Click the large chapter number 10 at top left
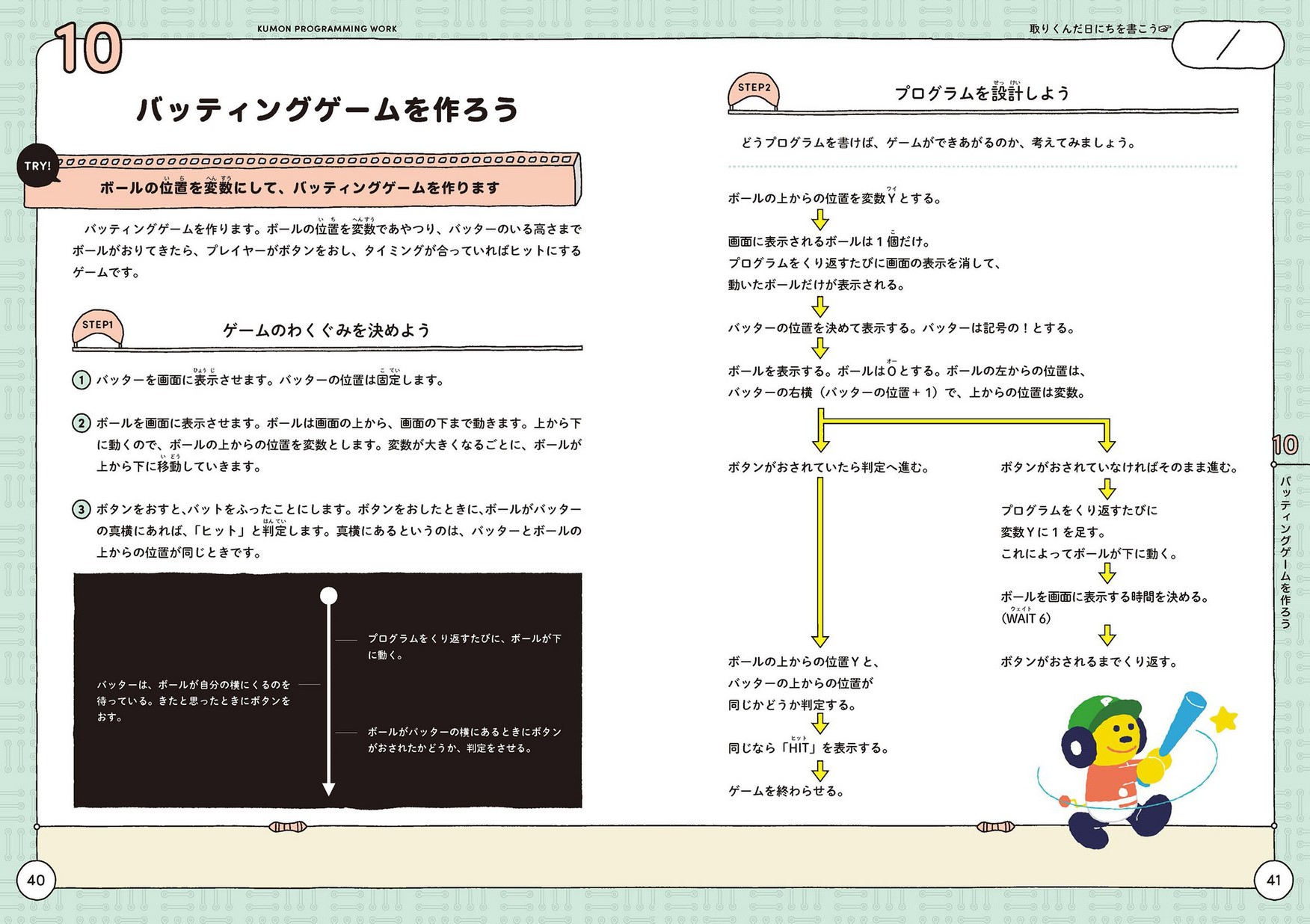The width and height of the screenshot is (1310, 924). [88, 49]
